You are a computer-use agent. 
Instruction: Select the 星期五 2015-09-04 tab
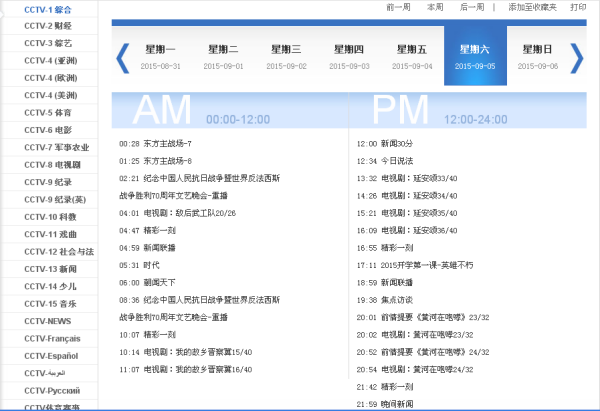412,57
